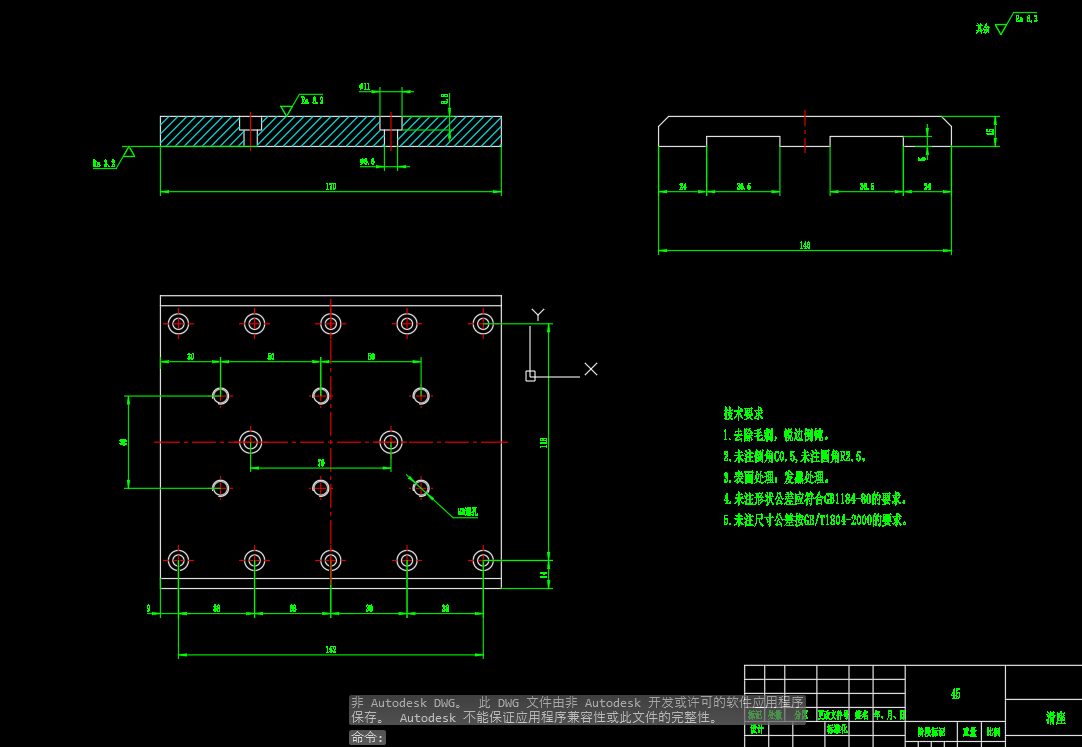
Task: Select the 比例 cell in title block
Action: [994, 732]
